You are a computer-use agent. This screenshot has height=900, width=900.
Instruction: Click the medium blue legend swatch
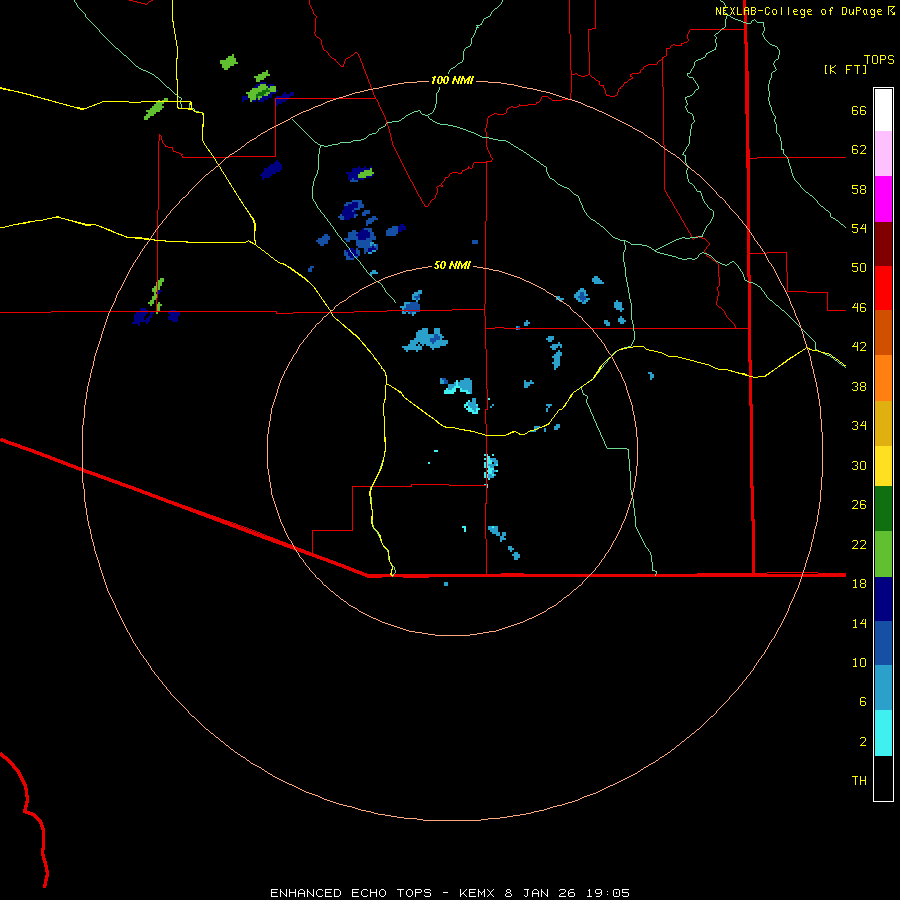[x=883, y=643]
